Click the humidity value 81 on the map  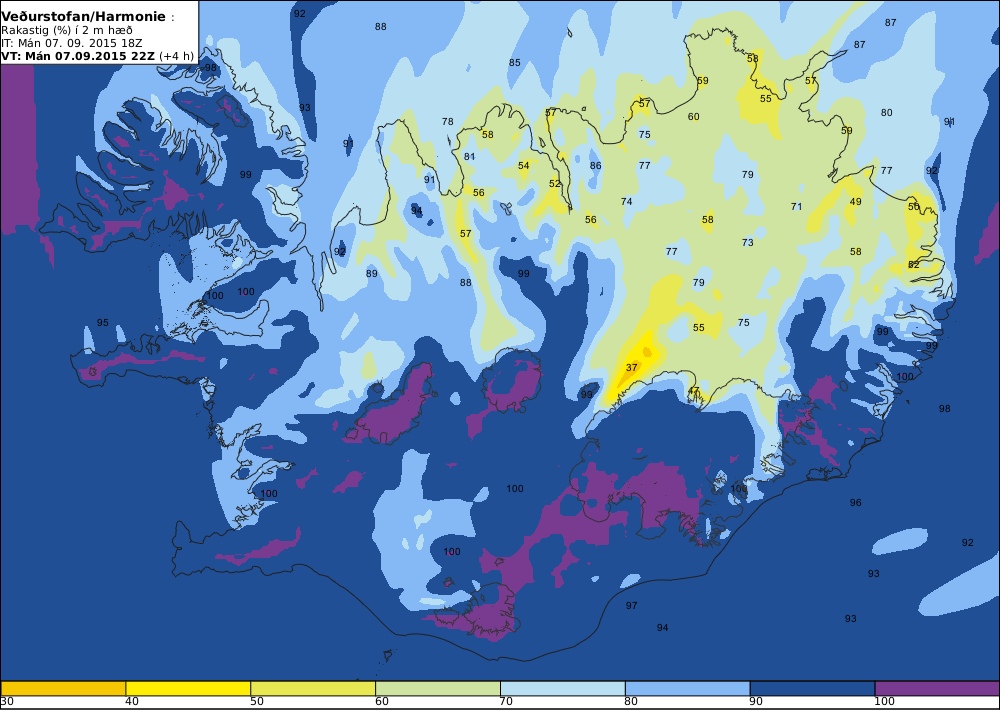click(x=469, y=157)
